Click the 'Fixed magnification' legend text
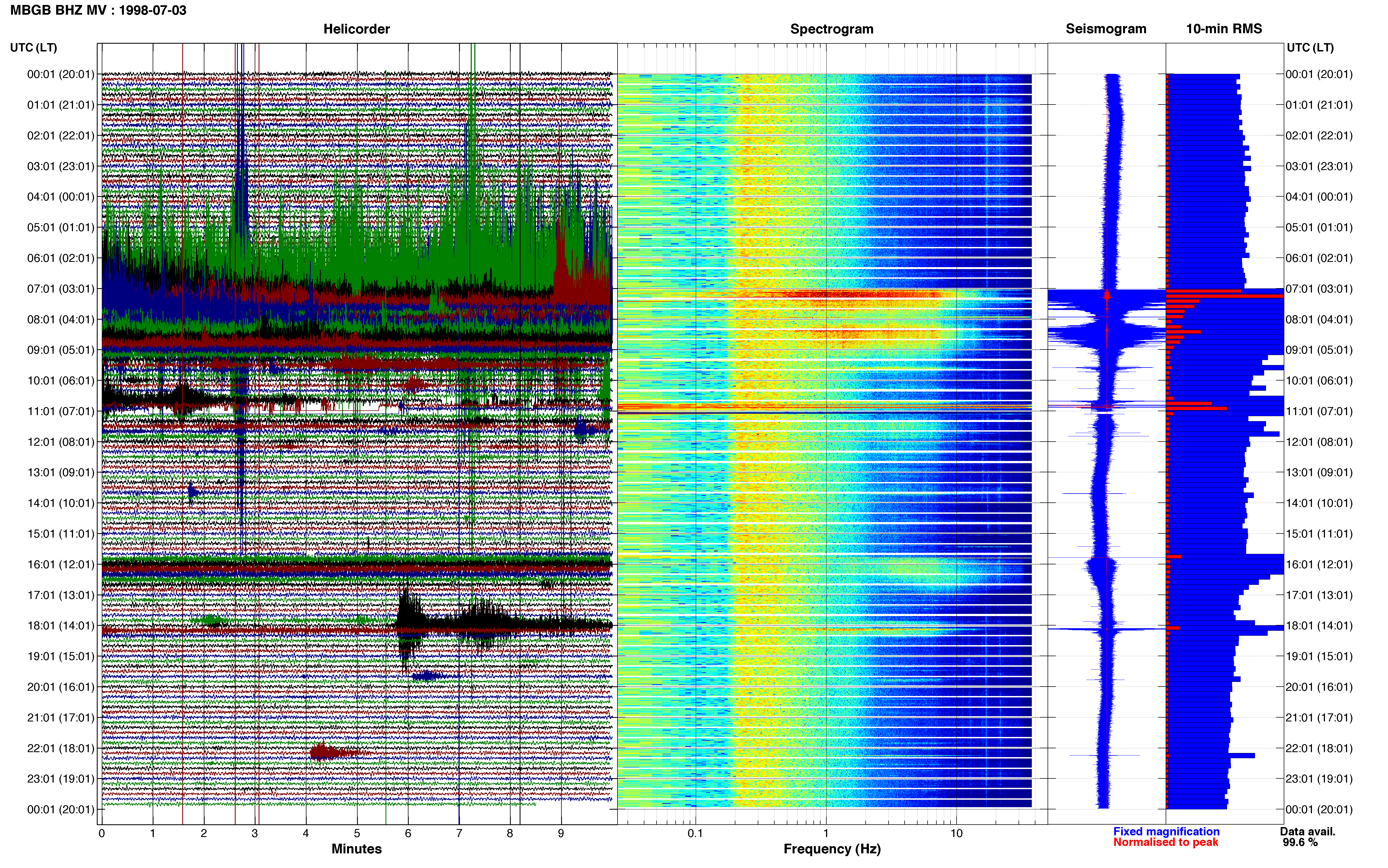The width and height of the screenshot is (1388, 868). pos(1166,831)
